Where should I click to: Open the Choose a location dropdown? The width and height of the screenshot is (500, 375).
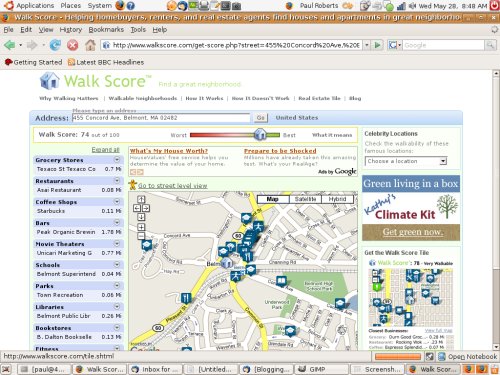click(406, 161)
